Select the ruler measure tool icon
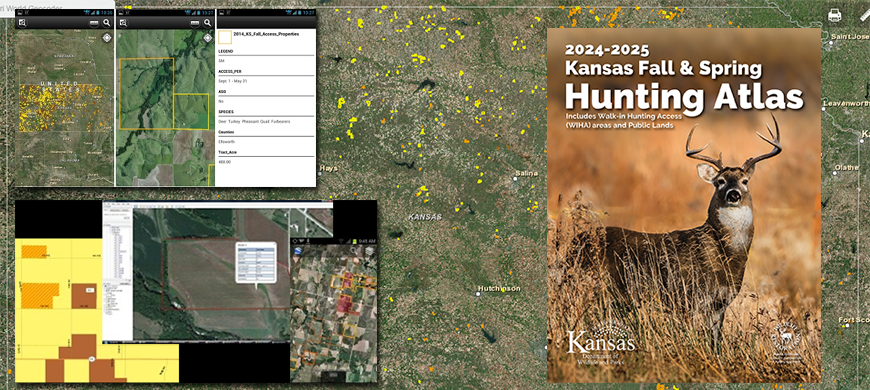Image resolution: width=870 pixels, height=390 pixels. click(x=864, y=15)
